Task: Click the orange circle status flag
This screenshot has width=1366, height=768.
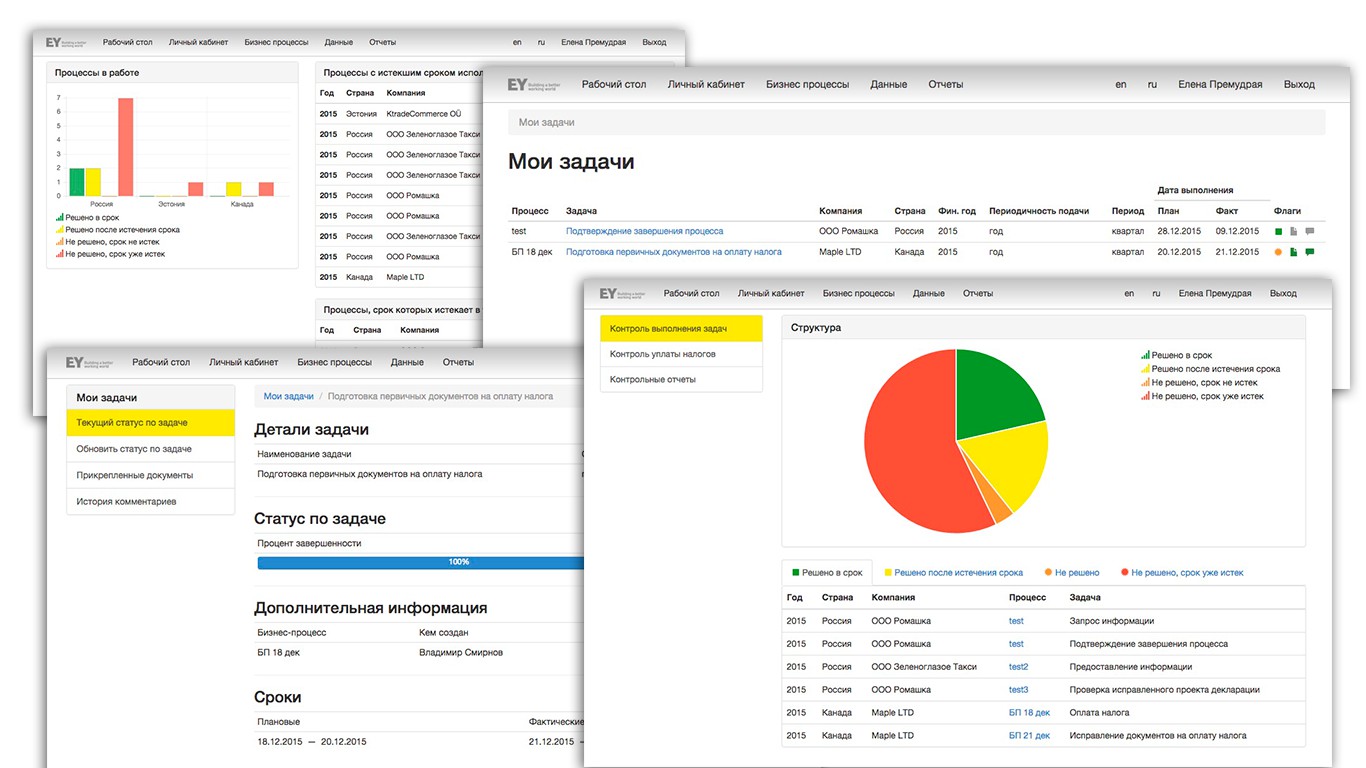Action: tap(1278, 252)
